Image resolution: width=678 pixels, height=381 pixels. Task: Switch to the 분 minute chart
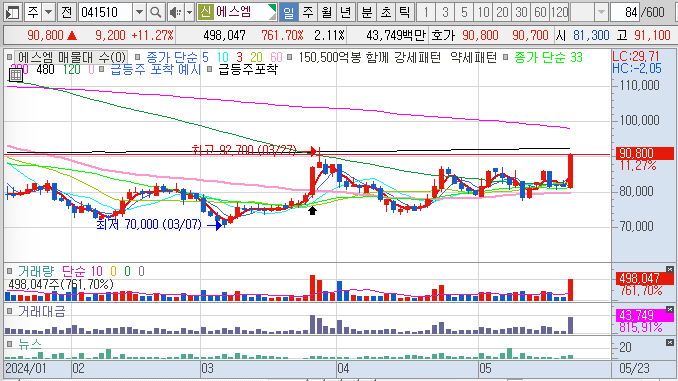point(367,12)
